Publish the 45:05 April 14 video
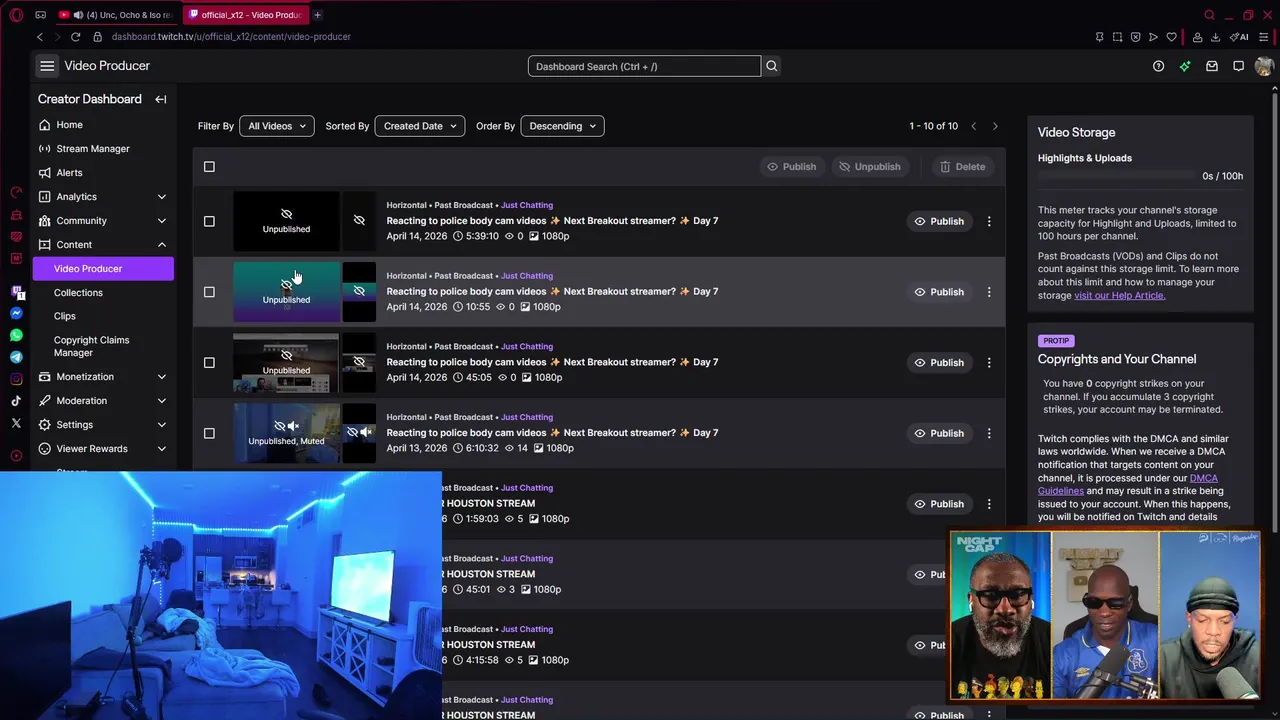Viewport: 1280px width, 720px height. [x=939, y=362]
